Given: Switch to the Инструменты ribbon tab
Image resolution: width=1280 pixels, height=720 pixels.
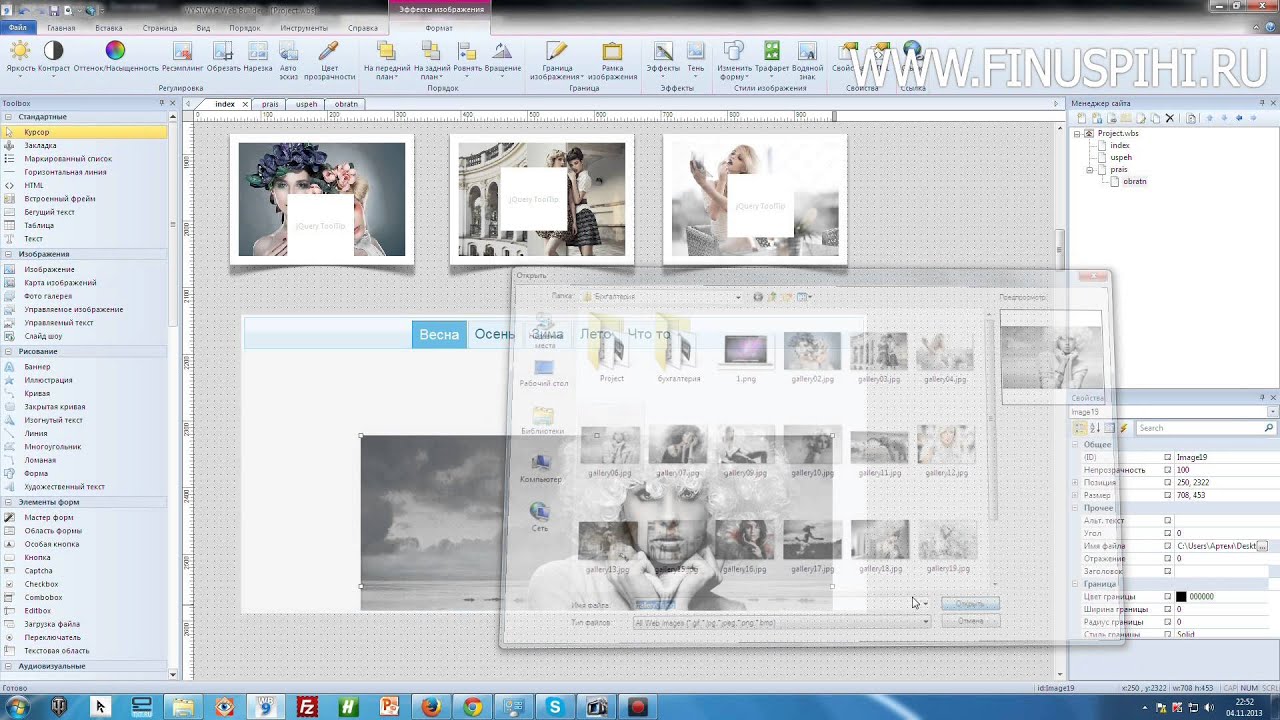Looking at the screenshot, I should (x=304, y=28).
